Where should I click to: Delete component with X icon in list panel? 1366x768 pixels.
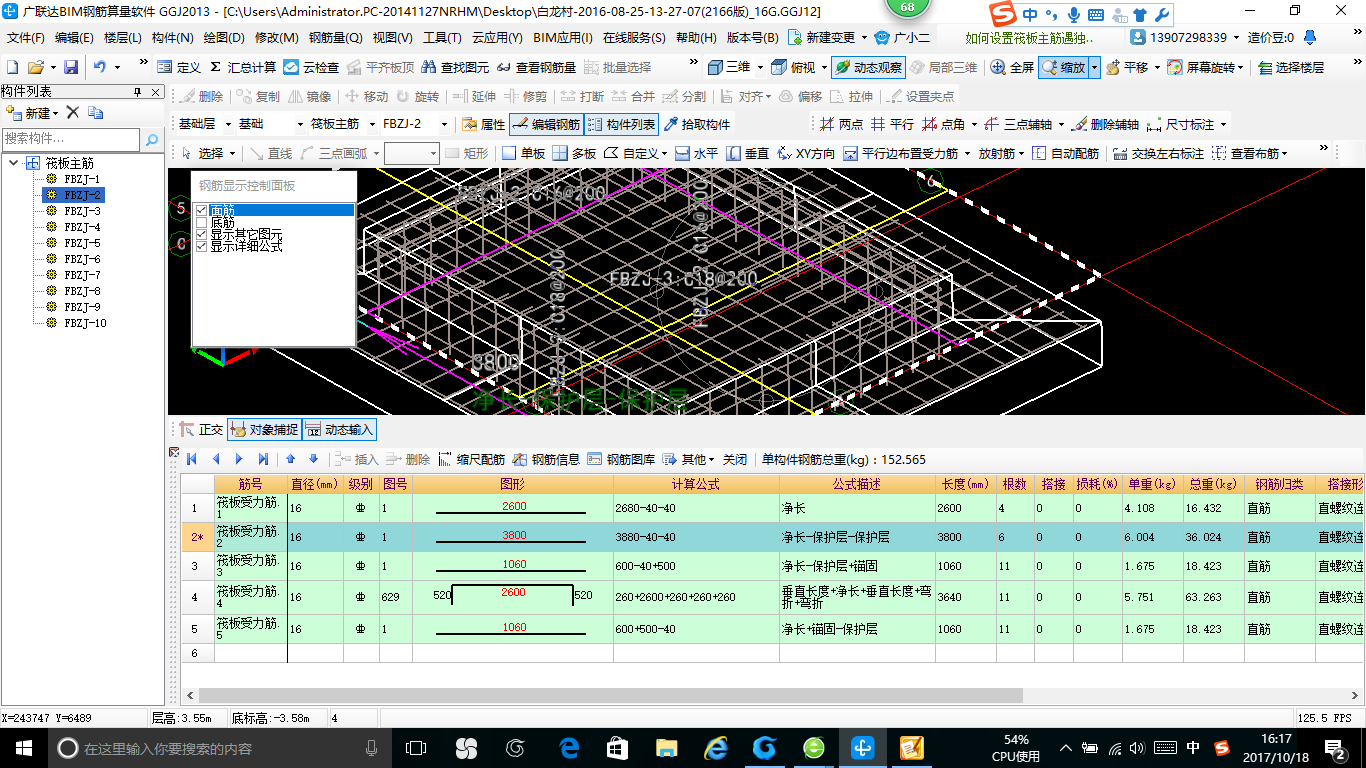click(72, 113)
